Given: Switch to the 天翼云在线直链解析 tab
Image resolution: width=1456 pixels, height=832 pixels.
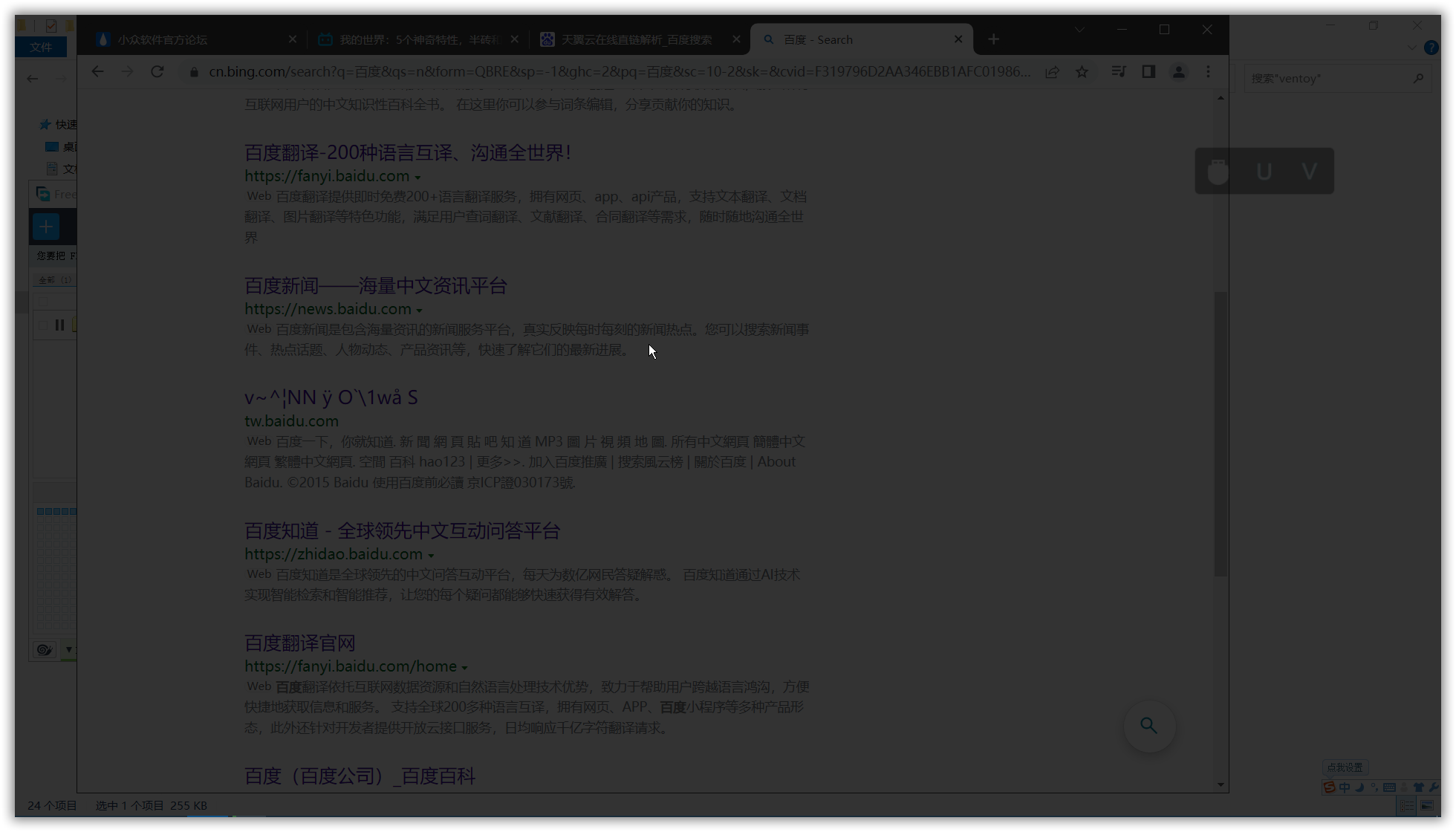Looking at the screenshot, I should pos(635,39).
